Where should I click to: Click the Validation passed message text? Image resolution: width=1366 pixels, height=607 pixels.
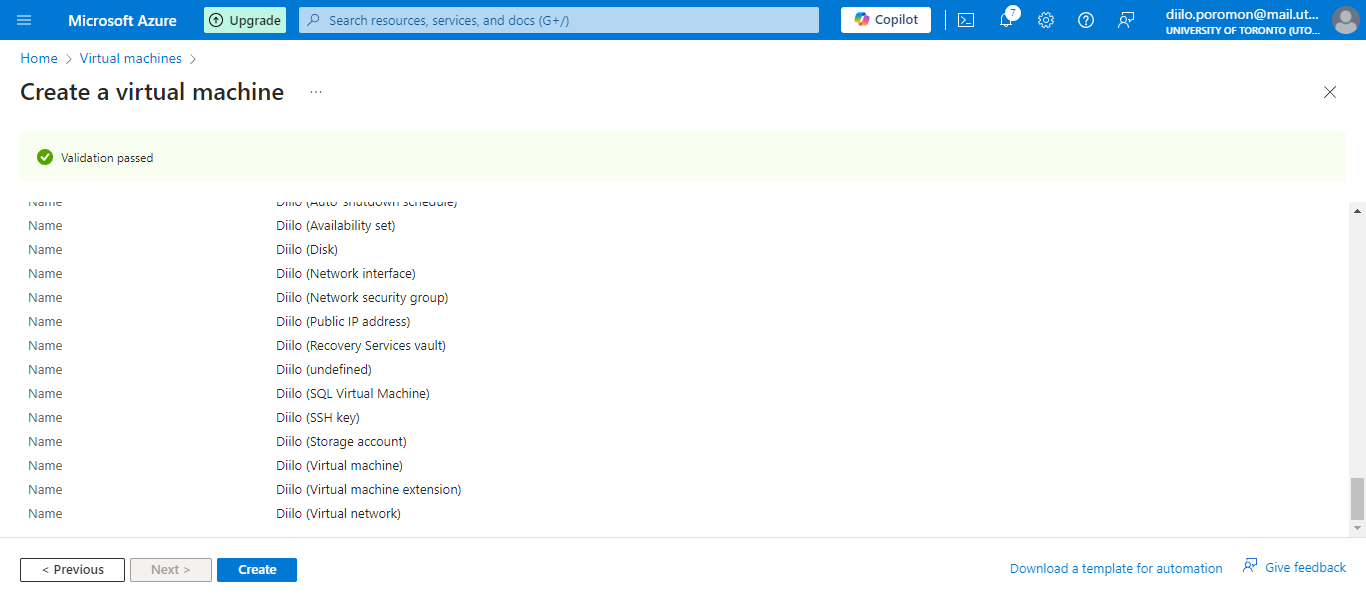(x=107, y=158)
